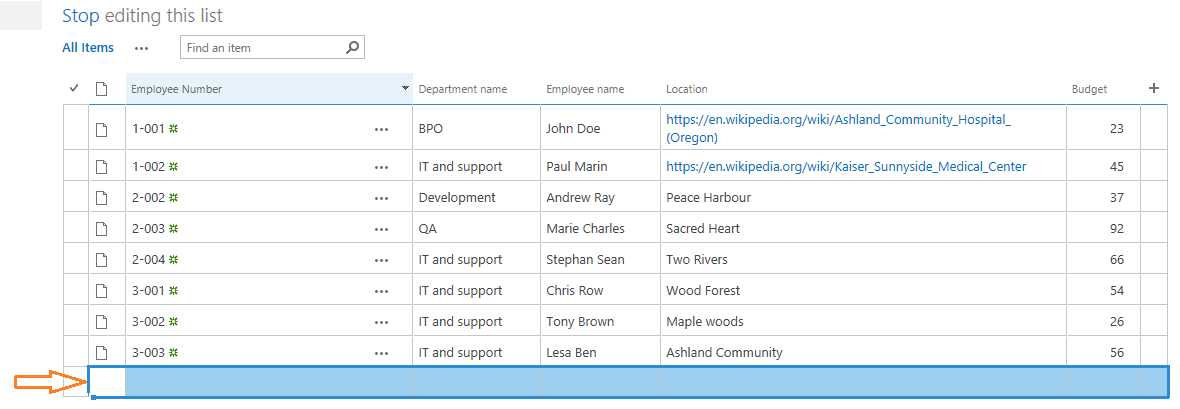
Task: Open ellipsis menu for employee 1-002
Action: (381, 167)
